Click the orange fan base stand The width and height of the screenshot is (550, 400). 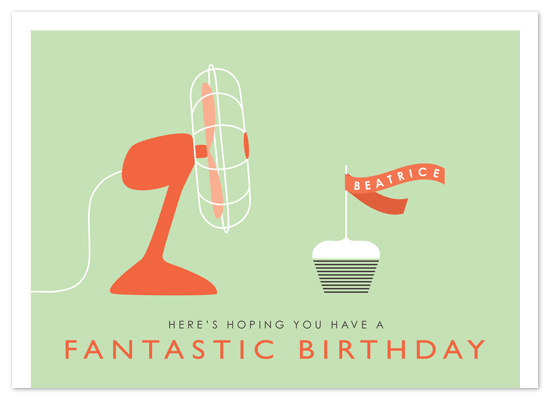click(163, 279)
